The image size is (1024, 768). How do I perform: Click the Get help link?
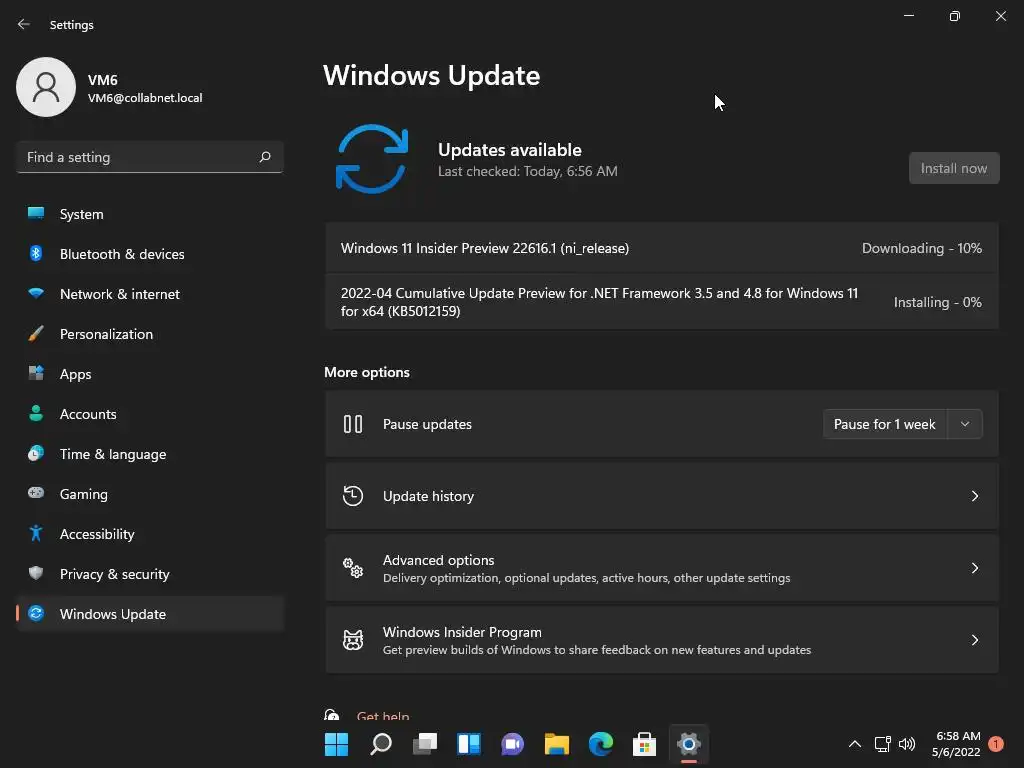coord(383,715)
